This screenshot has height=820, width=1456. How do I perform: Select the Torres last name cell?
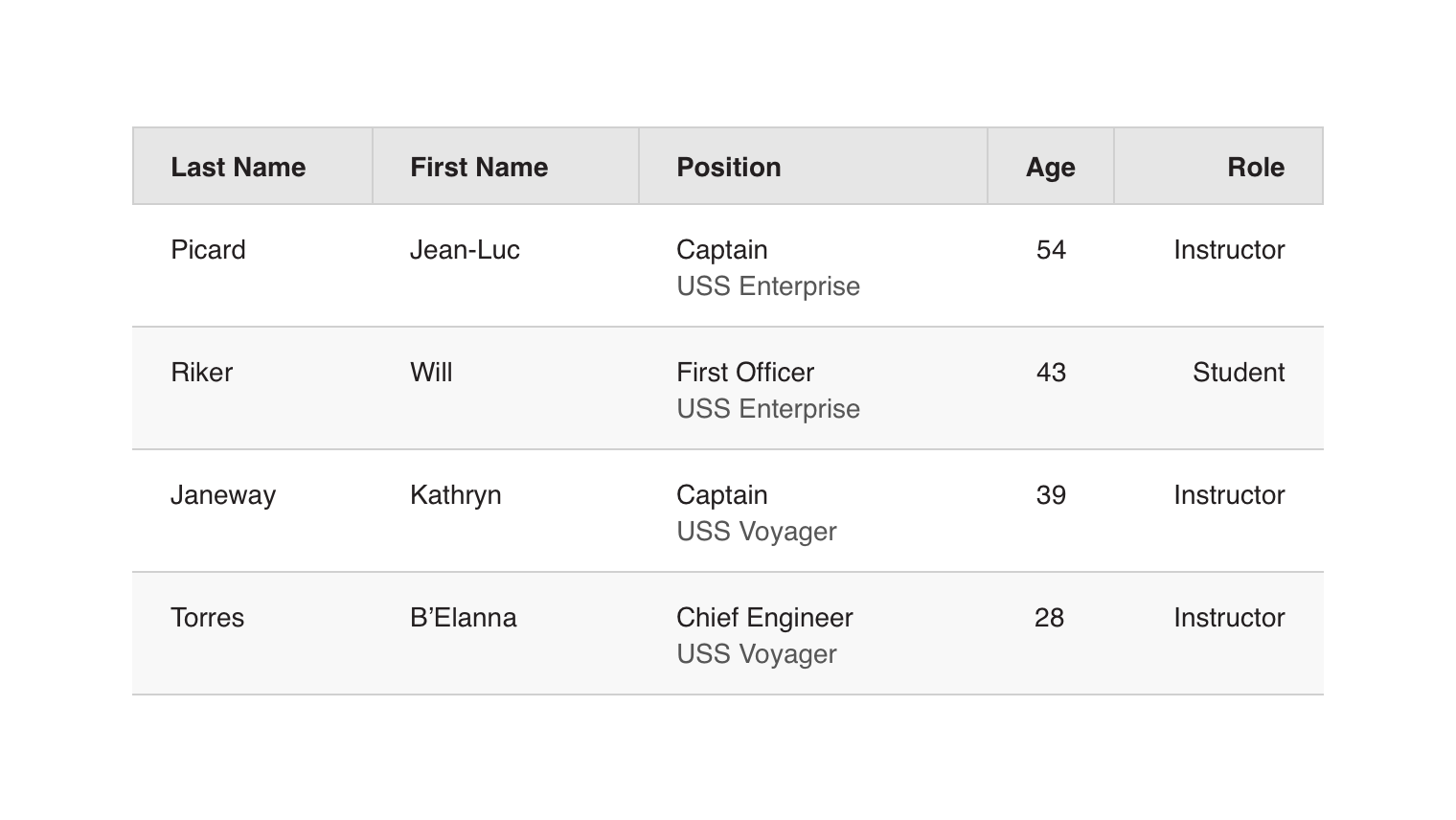(x=207, y=618)
